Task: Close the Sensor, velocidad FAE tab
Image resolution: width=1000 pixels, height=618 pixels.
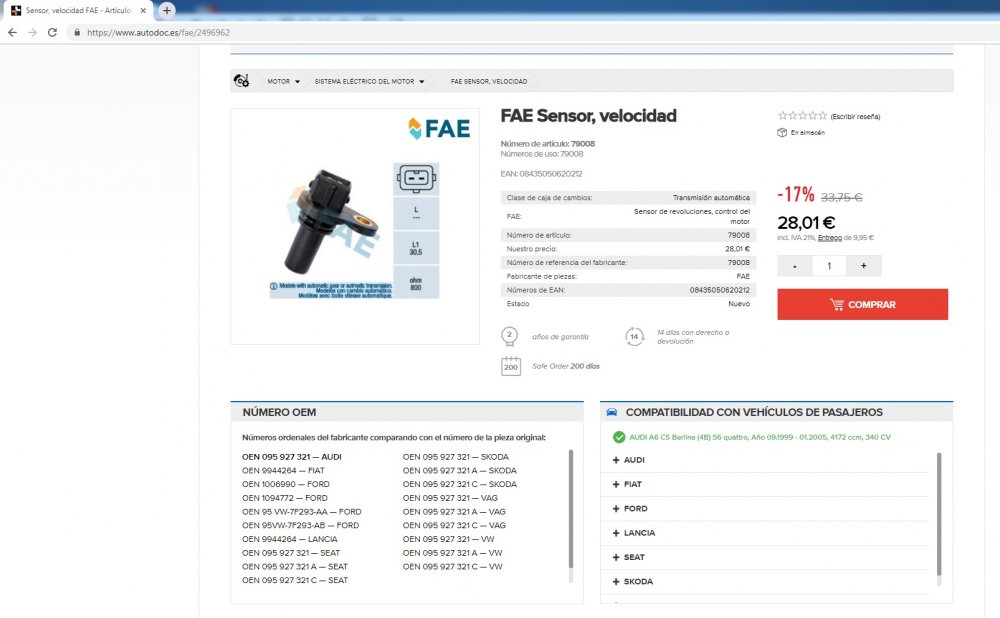Action: click(143, 11)
